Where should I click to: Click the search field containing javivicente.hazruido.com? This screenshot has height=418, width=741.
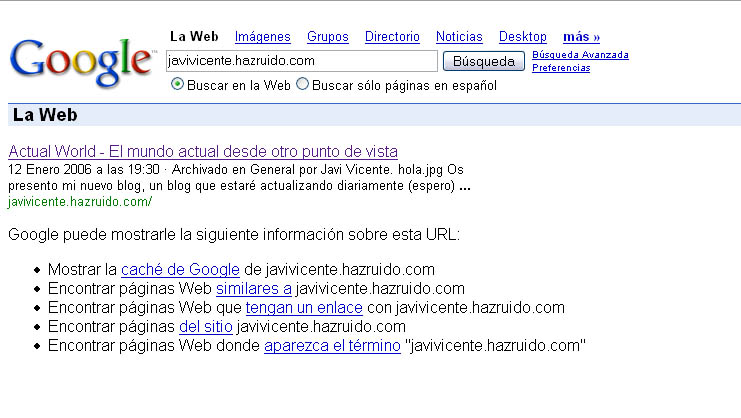tap(302, 61)
